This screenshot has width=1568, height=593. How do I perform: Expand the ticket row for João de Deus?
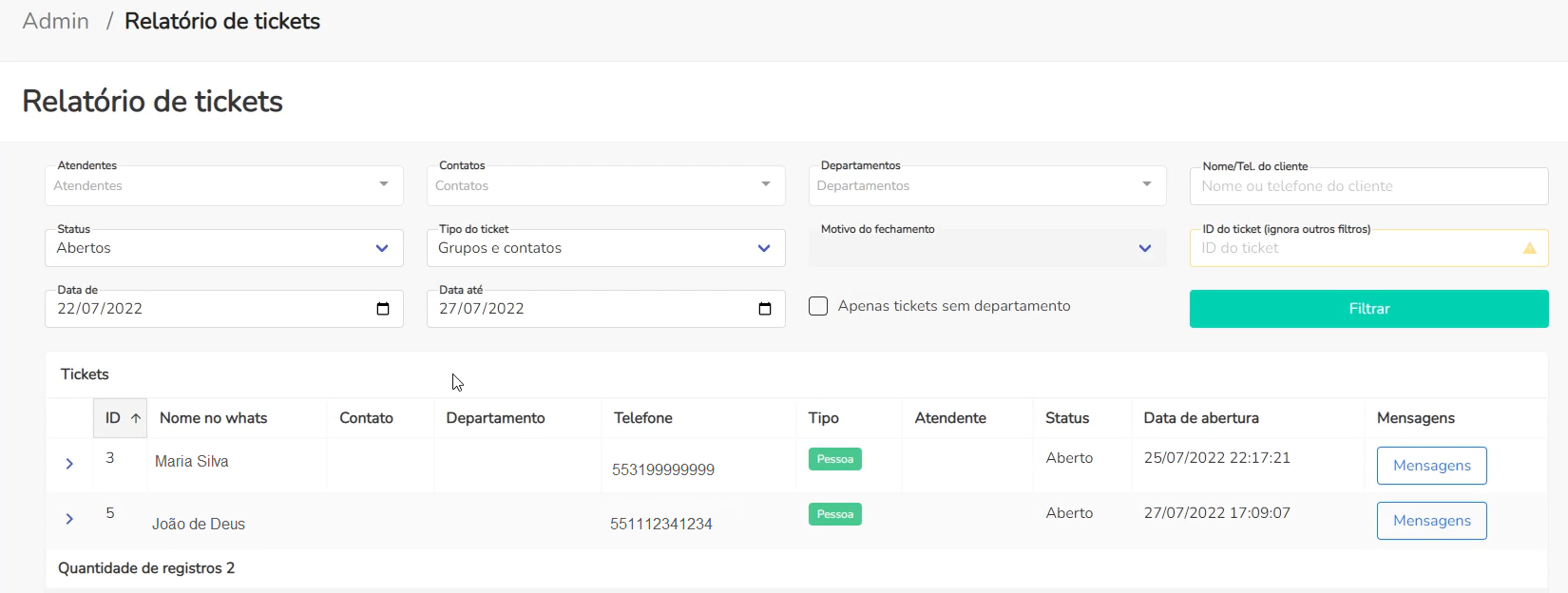pos(69,519)
